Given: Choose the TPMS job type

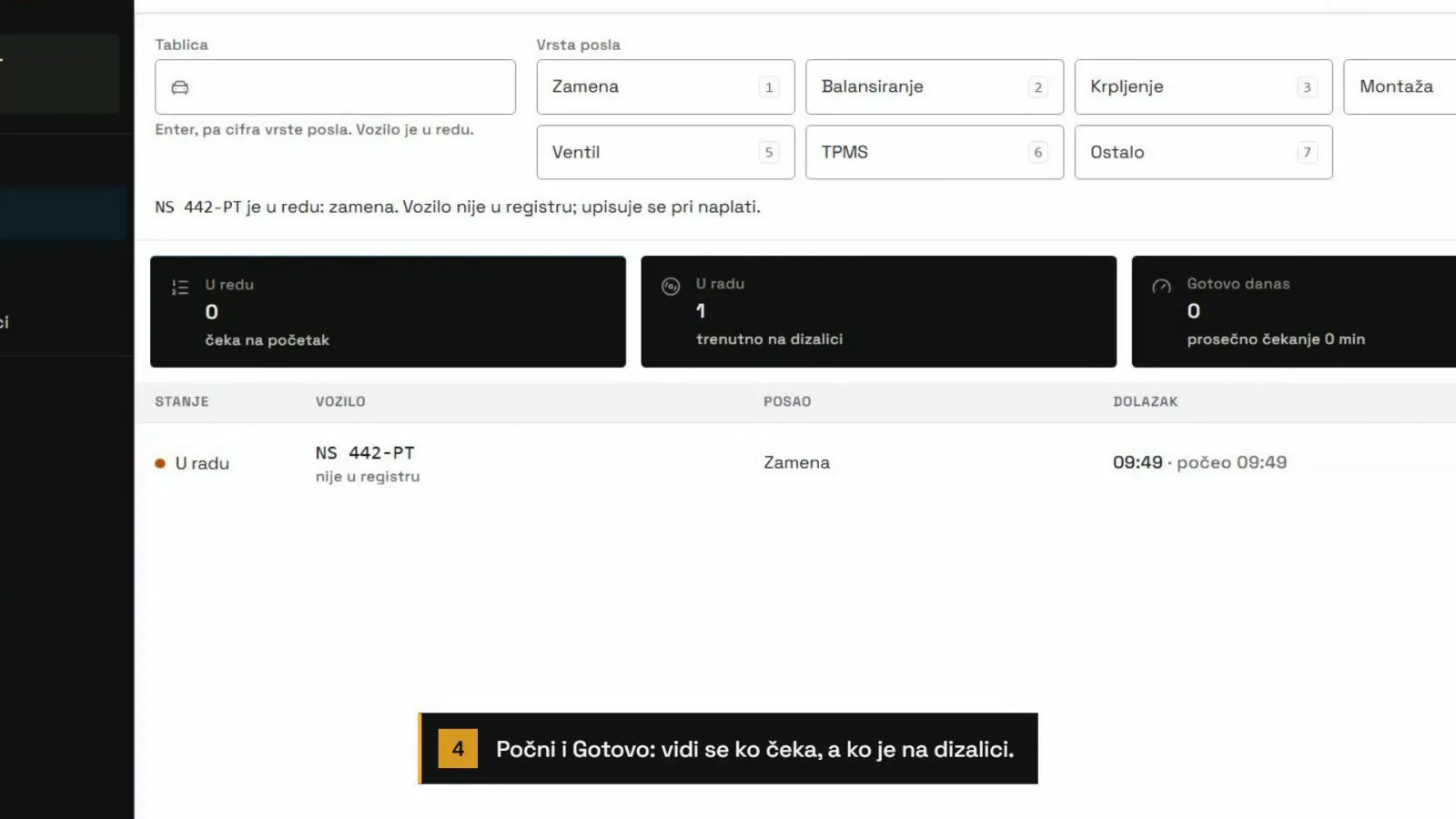Looking at the screenshot, I should (x=935, y=152).
